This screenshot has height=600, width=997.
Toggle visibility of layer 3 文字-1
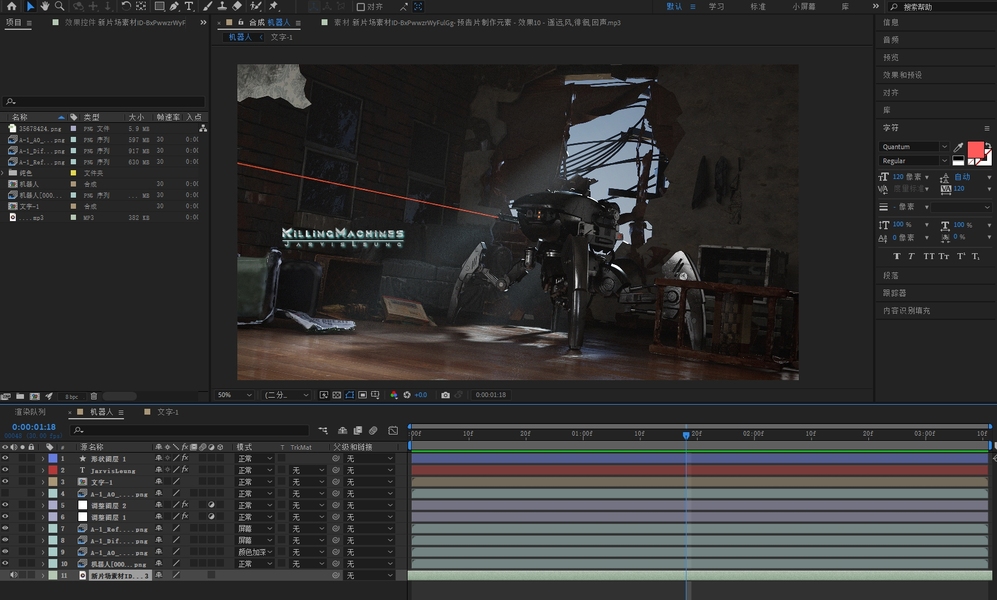(x=5, y=482)
